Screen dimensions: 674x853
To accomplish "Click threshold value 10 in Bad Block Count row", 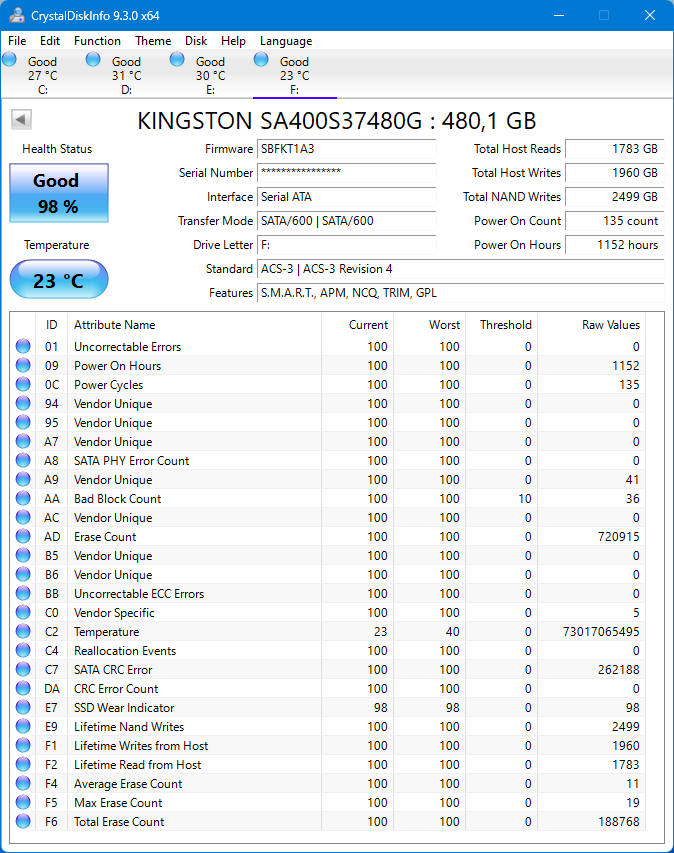I will pos(525,498).
